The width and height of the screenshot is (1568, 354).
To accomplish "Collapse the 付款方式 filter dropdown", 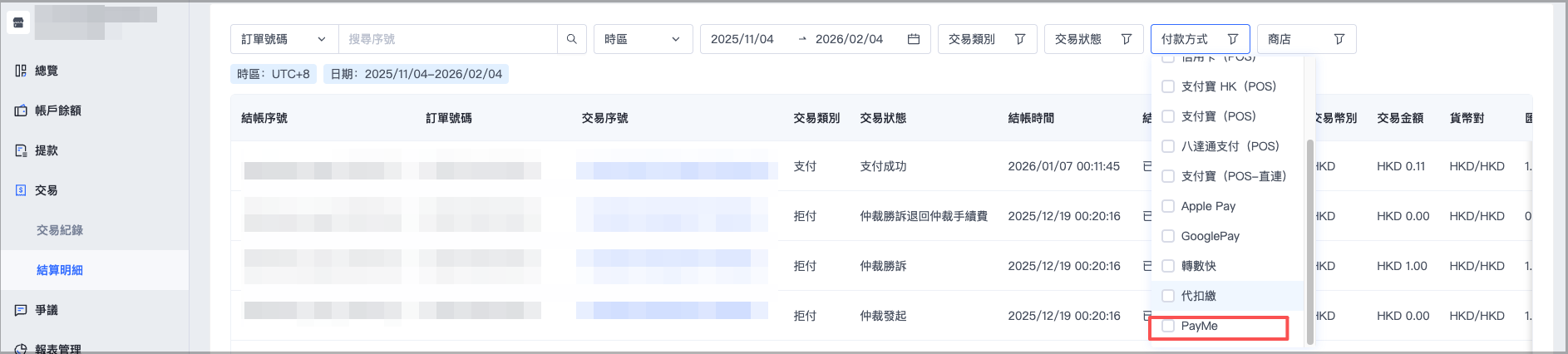I will pyautogui.click(x=1200, y=39).
